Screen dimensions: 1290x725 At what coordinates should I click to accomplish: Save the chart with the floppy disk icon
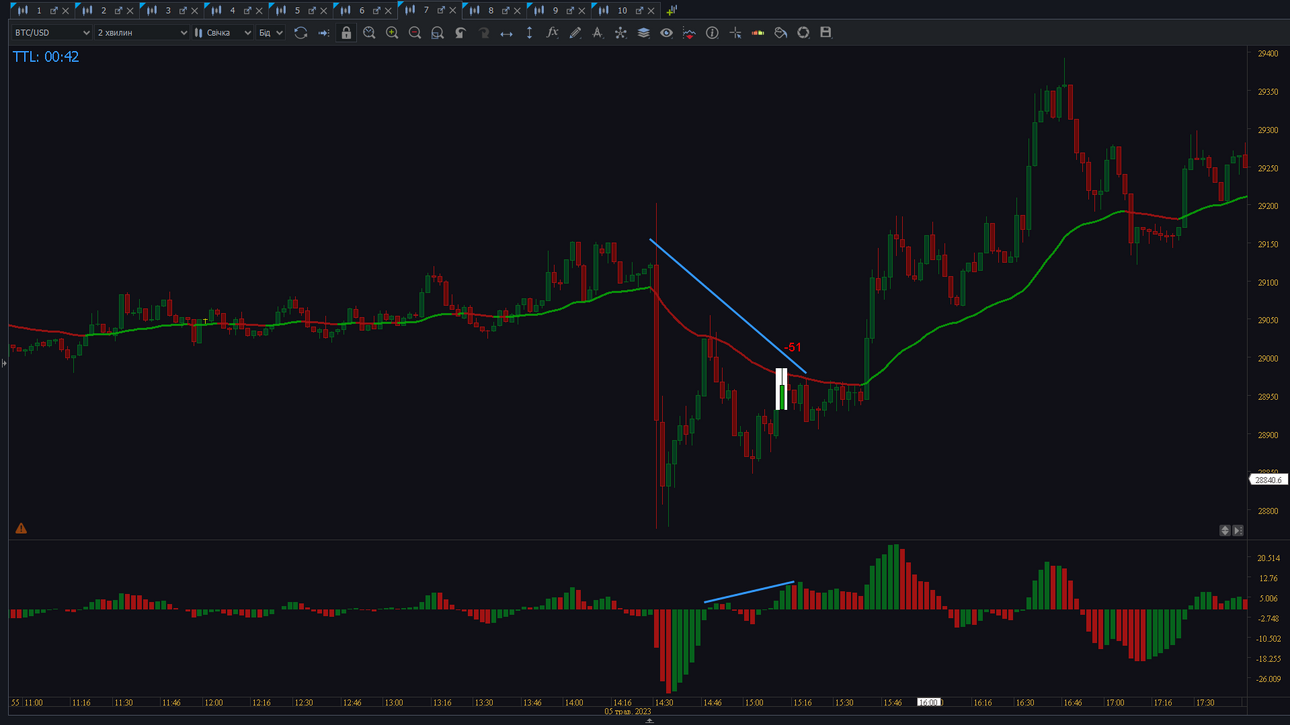tap(826, 33)
